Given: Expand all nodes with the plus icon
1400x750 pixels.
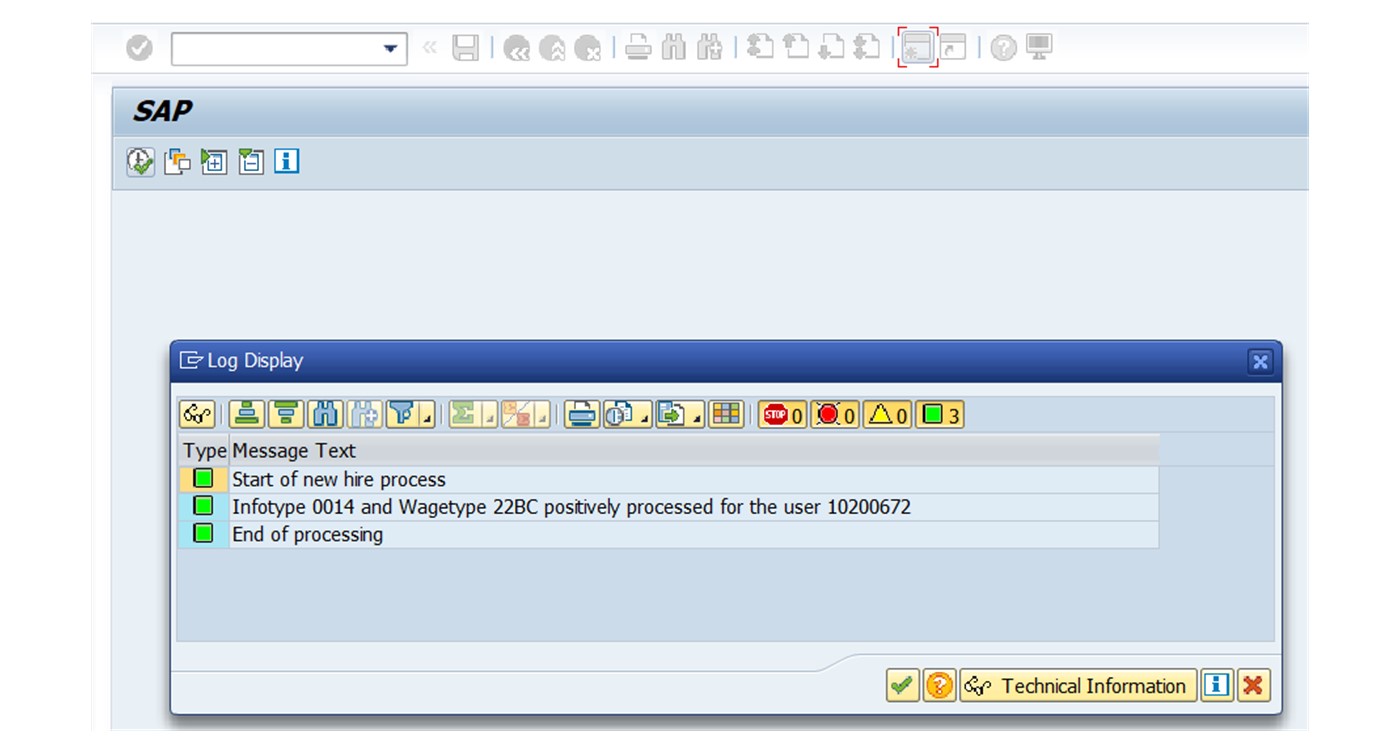Looking at the screenshot, I should pyautogui.click(x=213, y=162).
